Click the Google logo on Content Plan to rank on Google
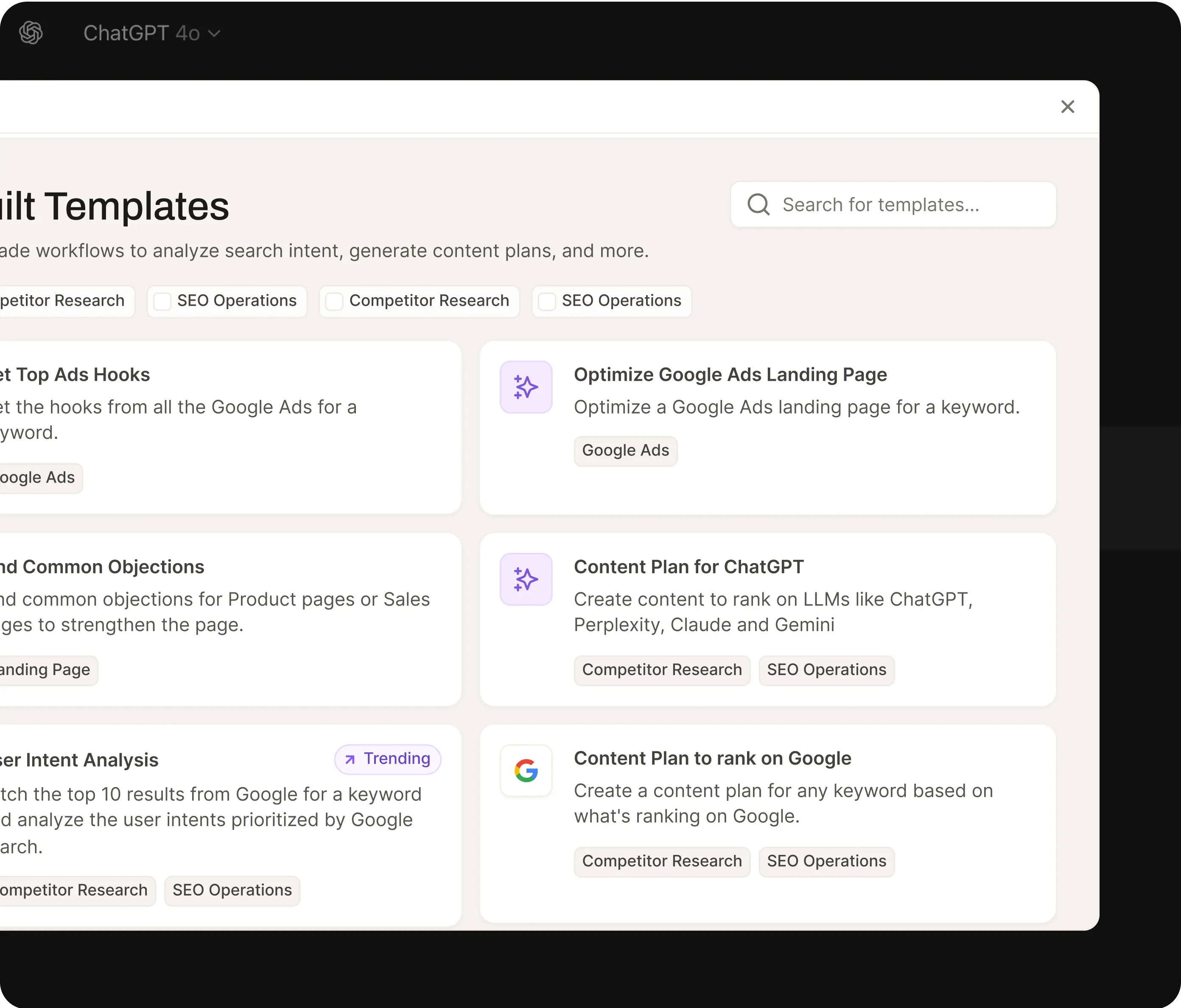This screenshot has width=1181, height=1008. pos(526,771)
